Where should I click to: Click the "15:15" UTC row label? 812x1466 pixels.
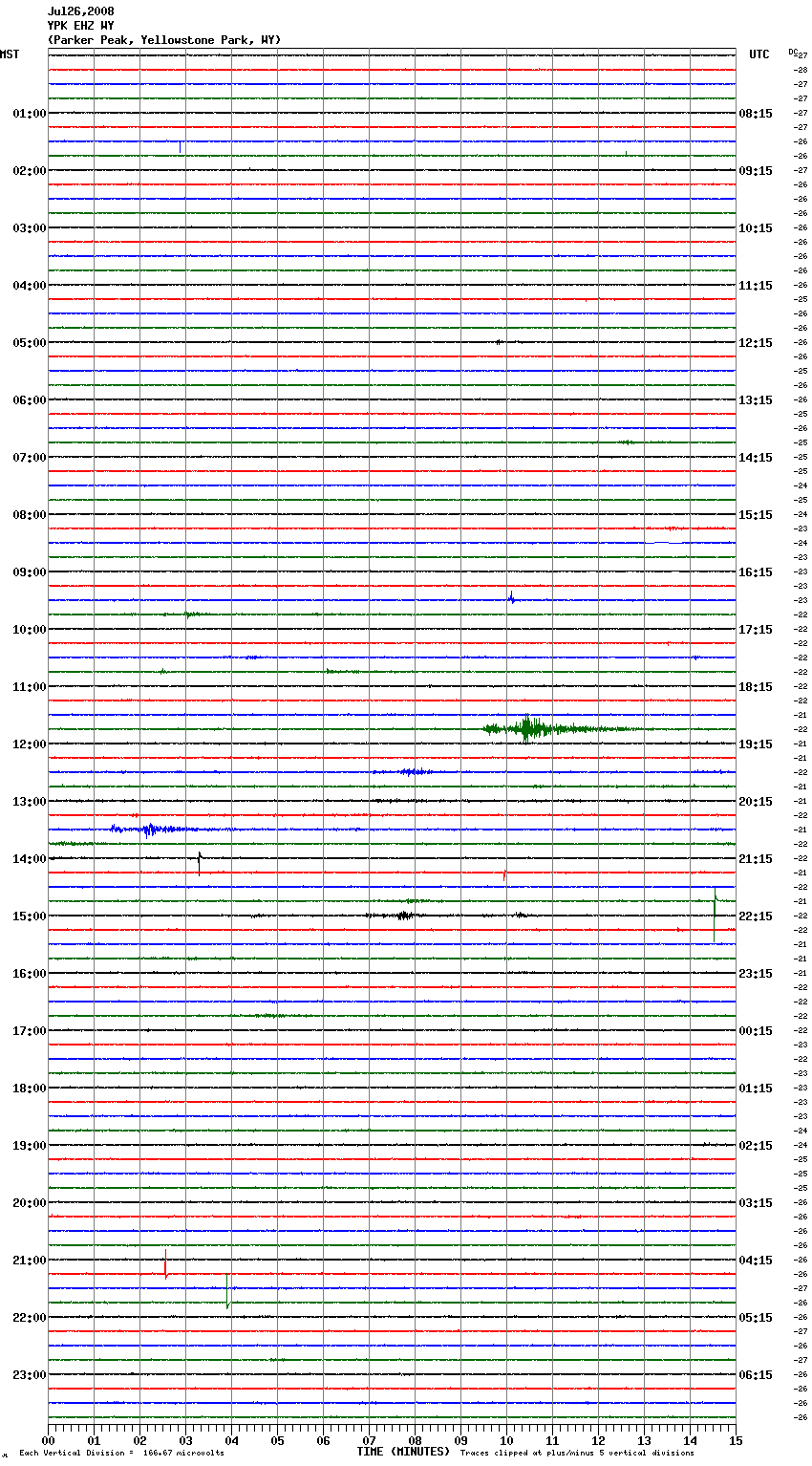point(756,515)
